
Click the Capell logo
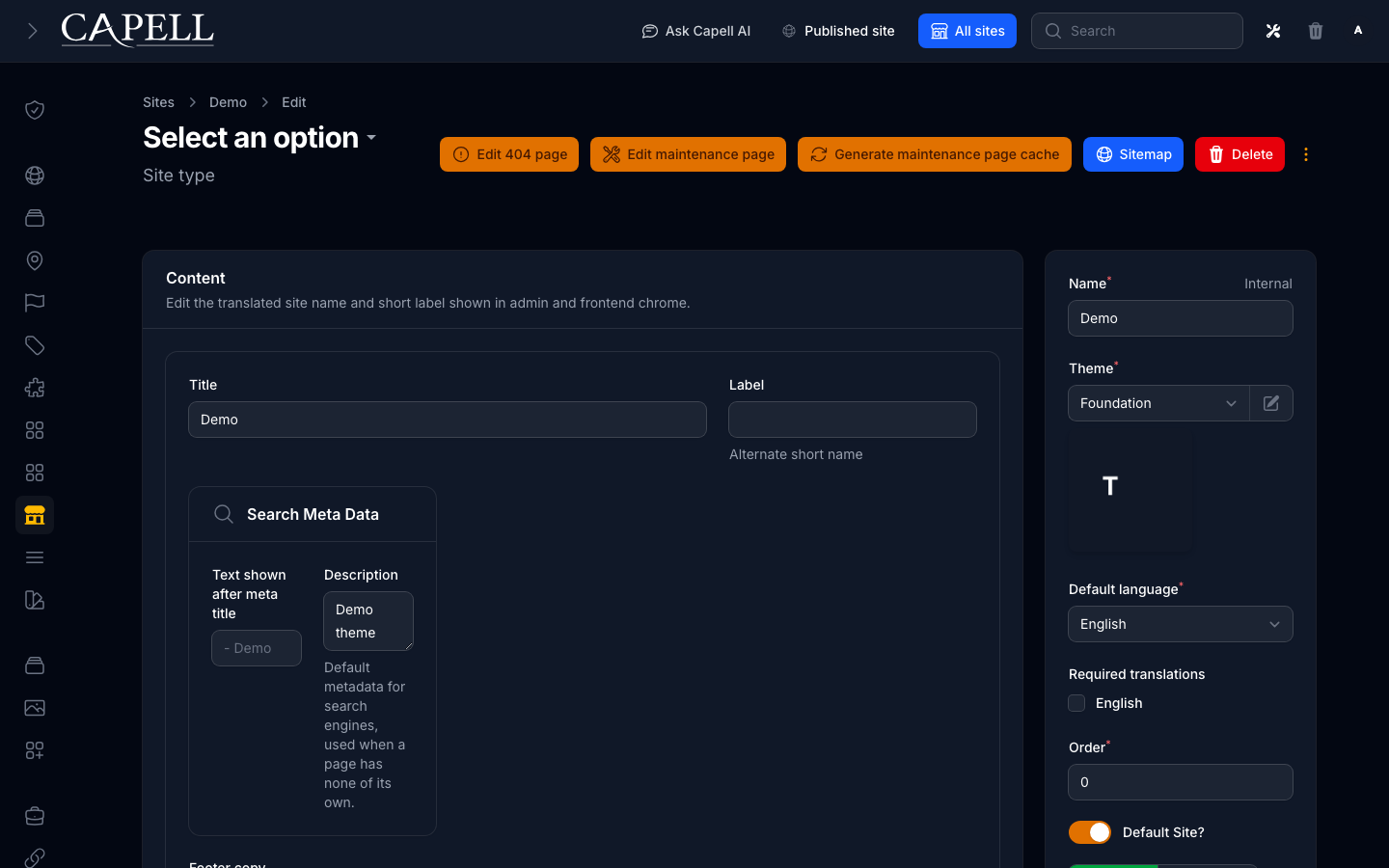pos(137,30)
